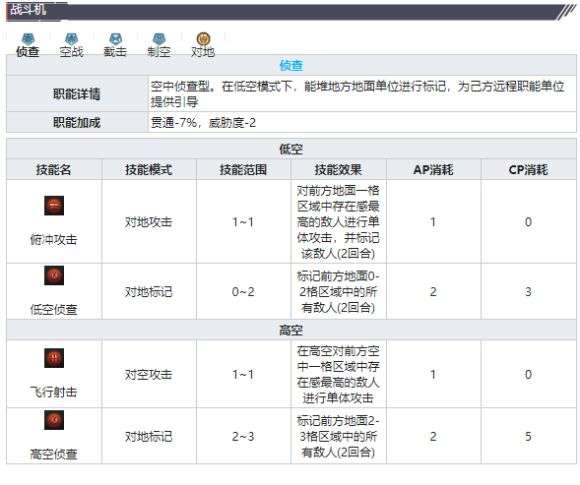Click the 低空 section header row
Viewport: 580px width, 485px height.
[291, 149]
